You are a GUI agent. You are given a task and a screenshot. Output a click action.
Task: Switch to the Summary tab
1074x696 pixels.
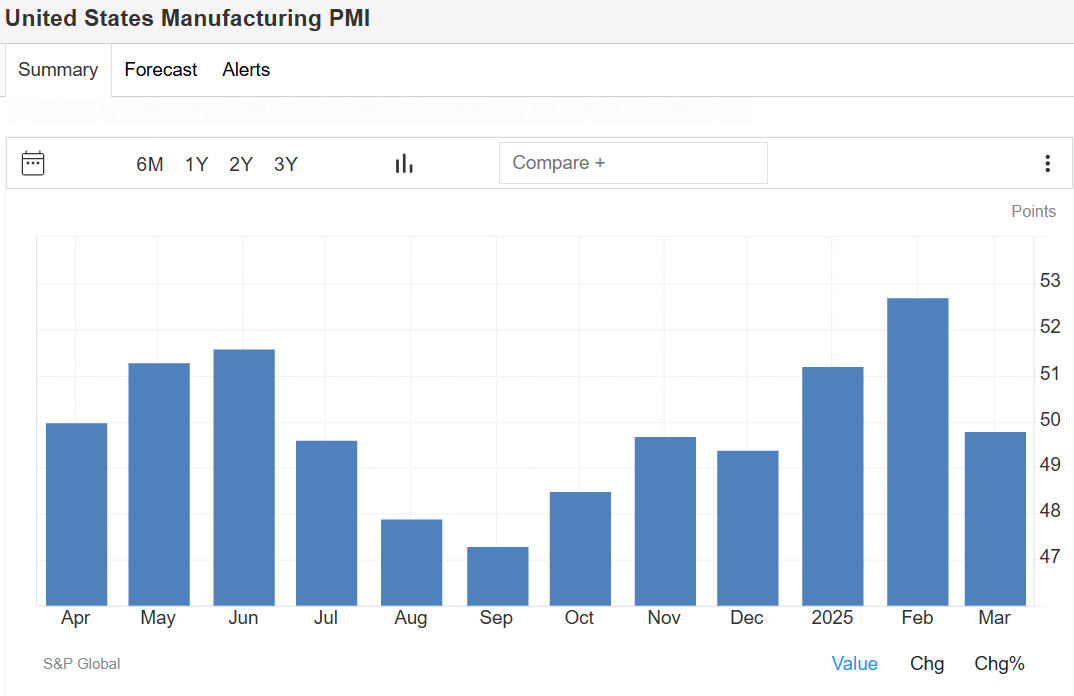58,70
